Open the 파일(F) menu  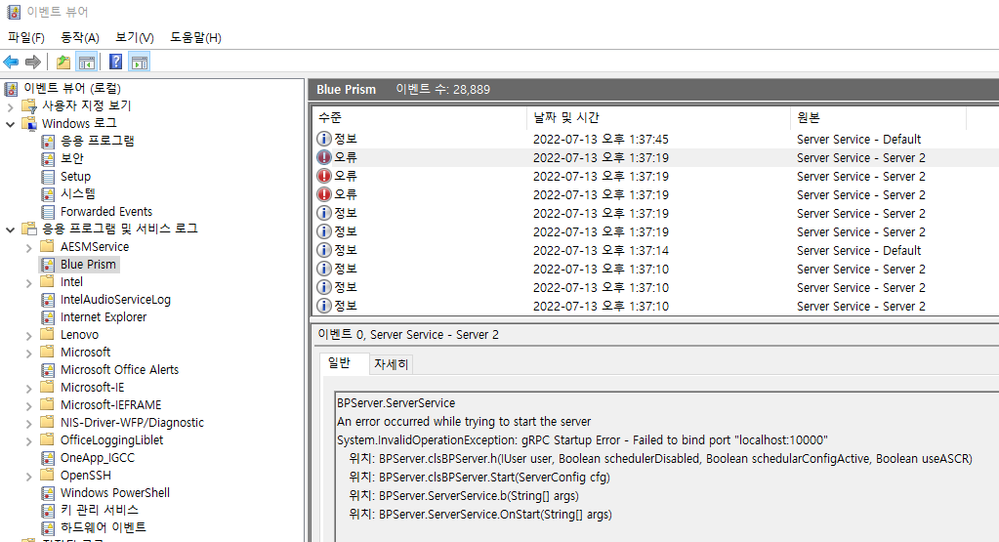point(26,38)
